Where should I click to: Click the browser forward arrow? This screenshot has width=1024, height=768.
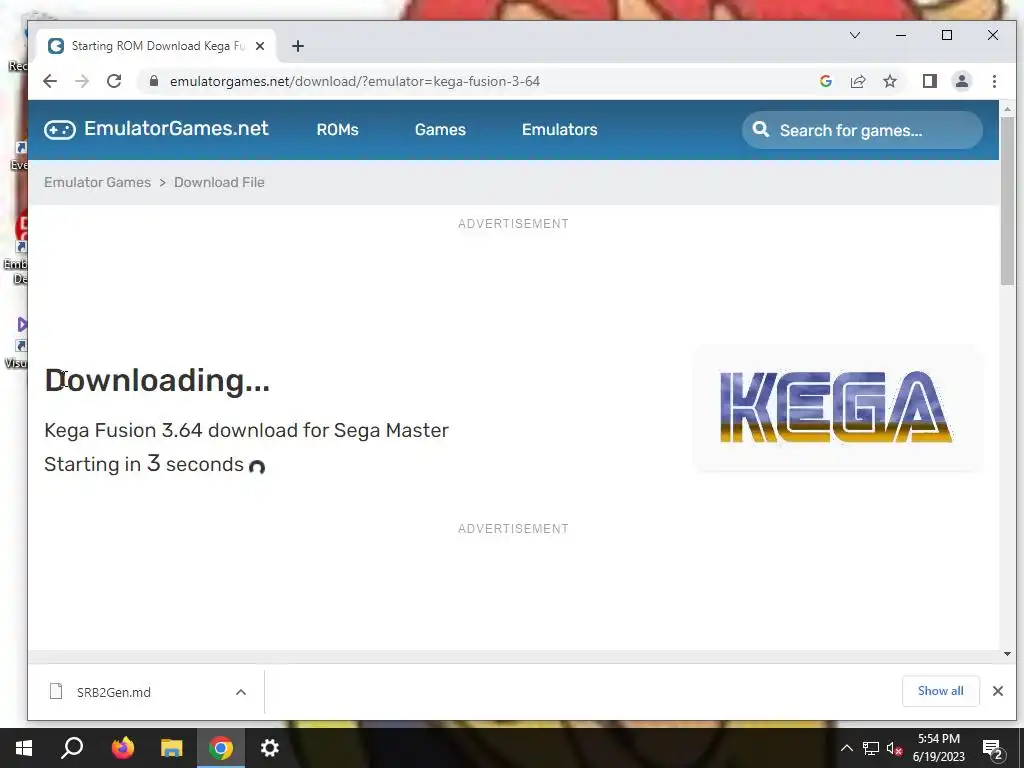tap(82, 81)
